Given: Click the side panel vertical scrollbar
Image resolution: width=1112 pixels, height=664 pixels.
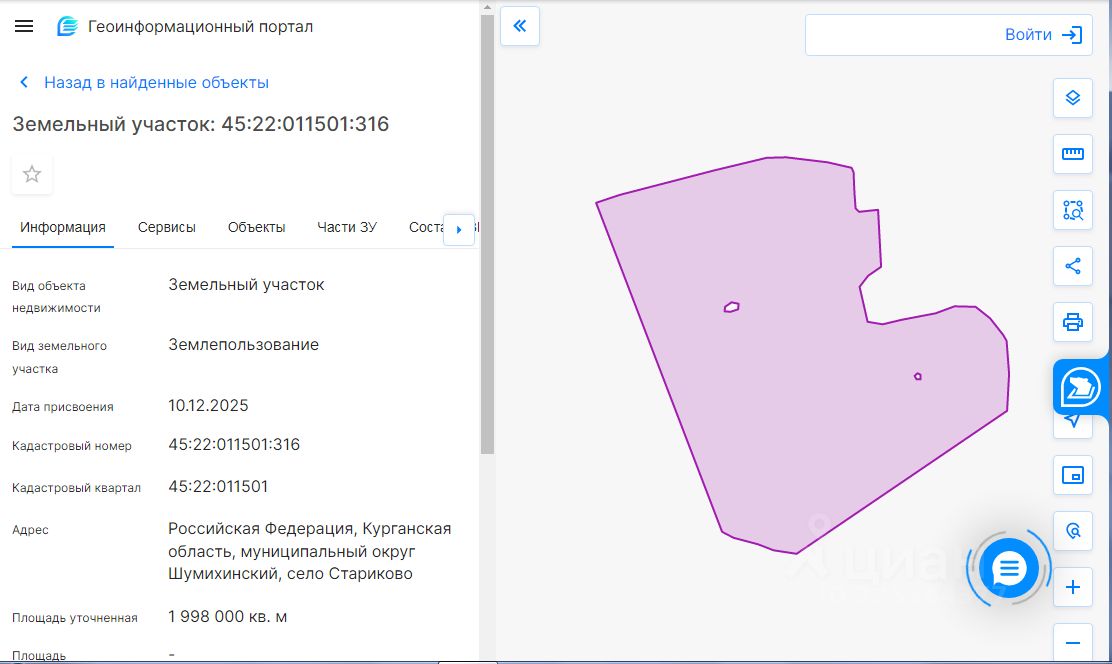Looking at the screenshot, I should tap(487, 234).
